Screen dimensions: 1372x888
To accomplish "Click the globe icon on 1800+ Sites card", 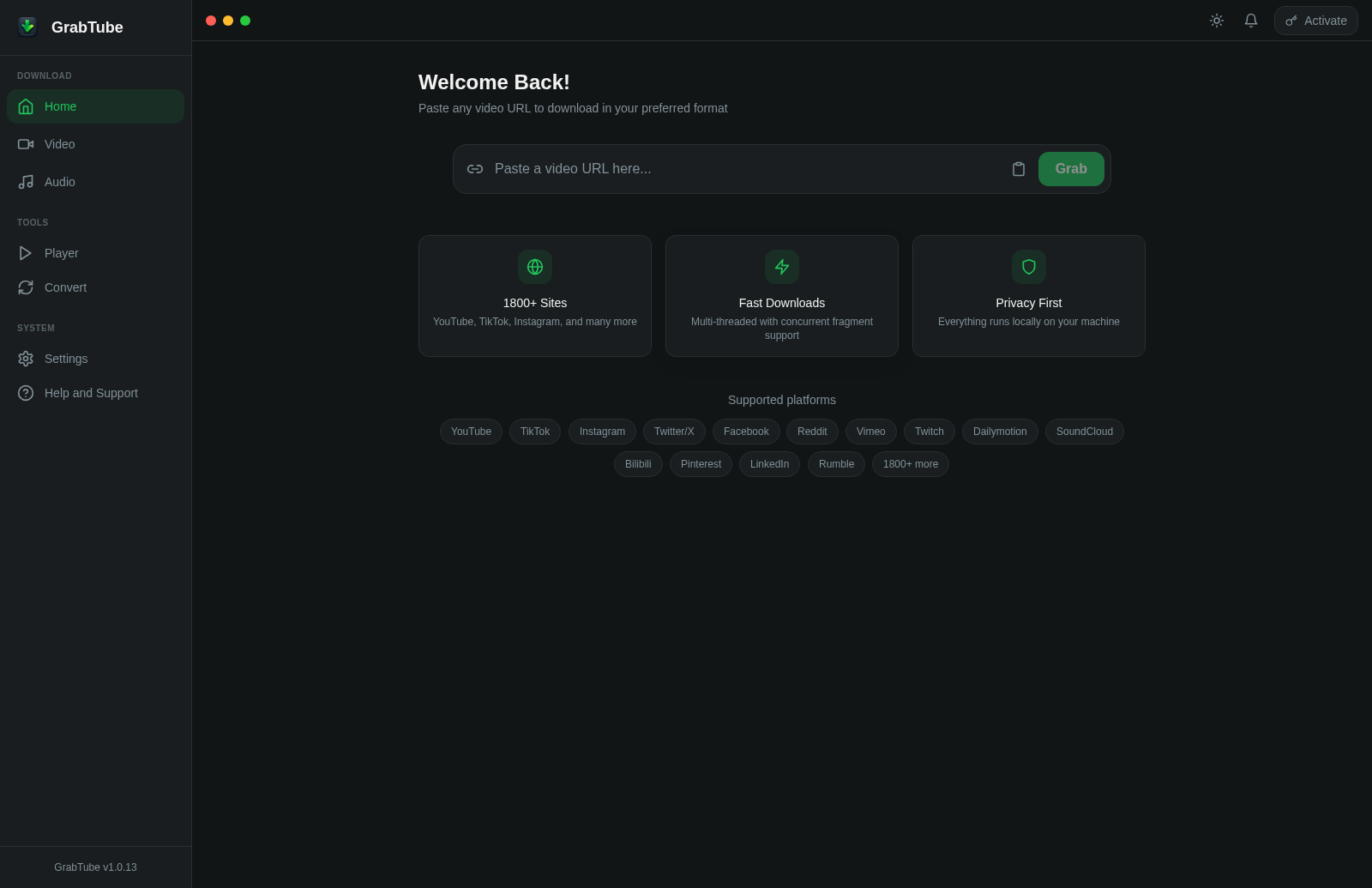I will pyautogui.click(x=535, y=267).
